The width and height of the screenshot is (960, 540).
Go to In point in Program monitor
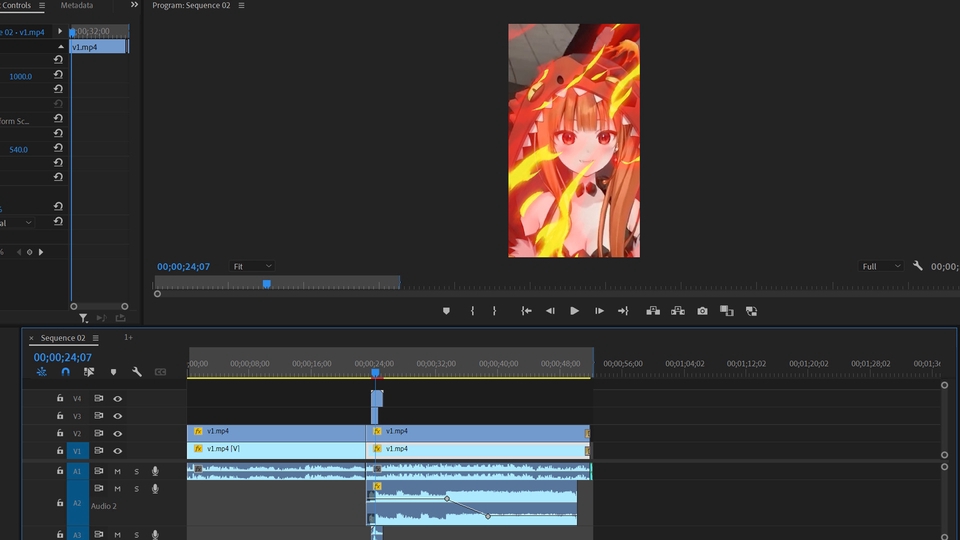coord(526,311)
